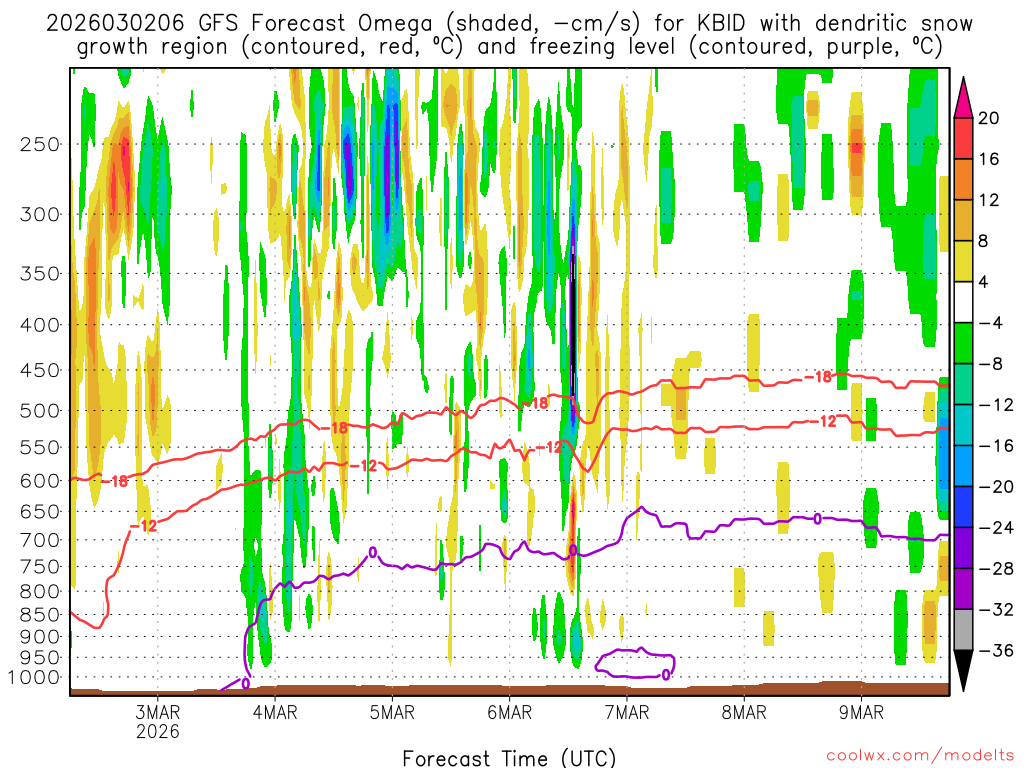Click the "500" pressure level label

click(40, 411)
